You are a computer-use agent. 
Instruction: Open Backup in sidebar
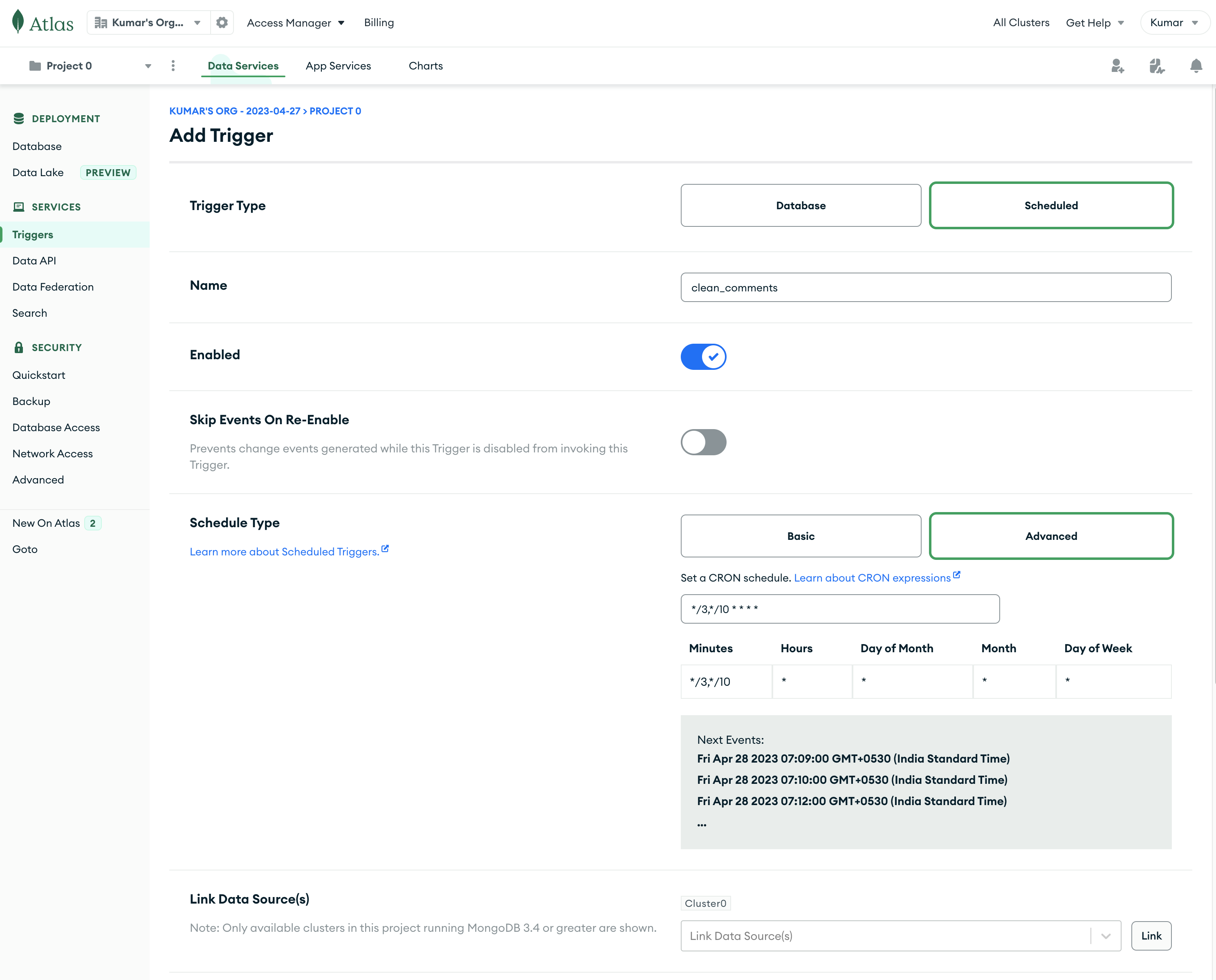[x=31, y=401]
